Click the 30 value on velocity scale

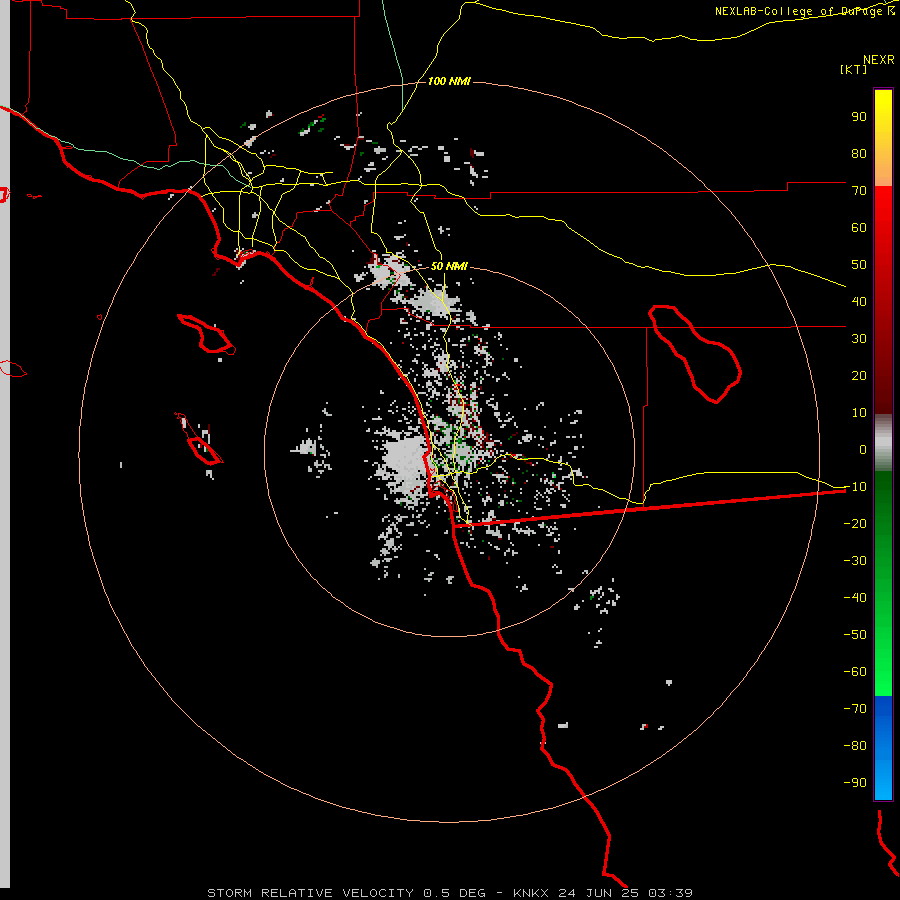coord(859,339)
